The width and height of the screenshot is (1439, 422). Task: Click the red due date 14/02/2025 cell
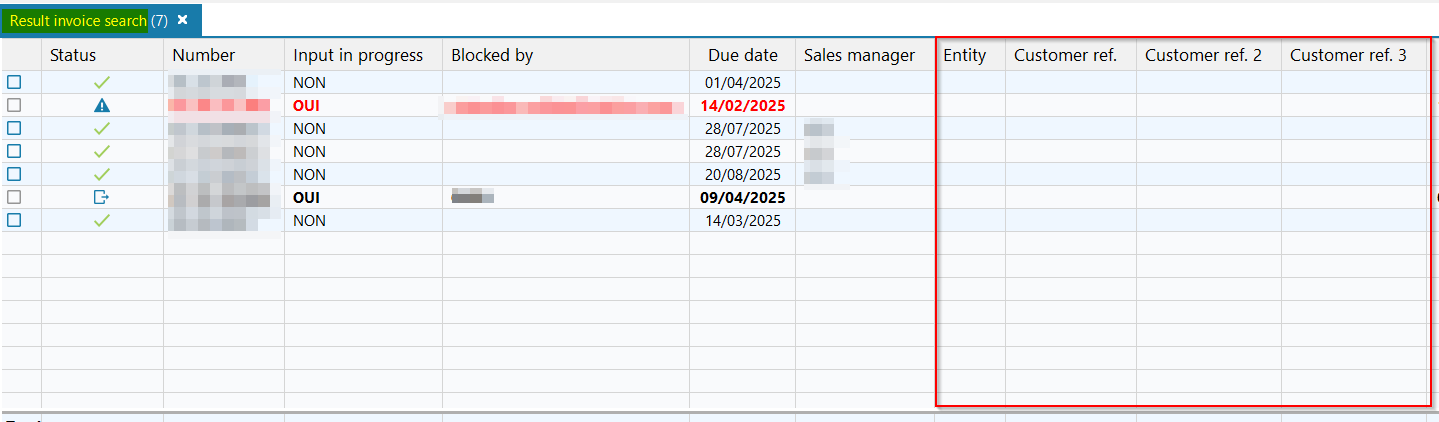coord(742,105)
